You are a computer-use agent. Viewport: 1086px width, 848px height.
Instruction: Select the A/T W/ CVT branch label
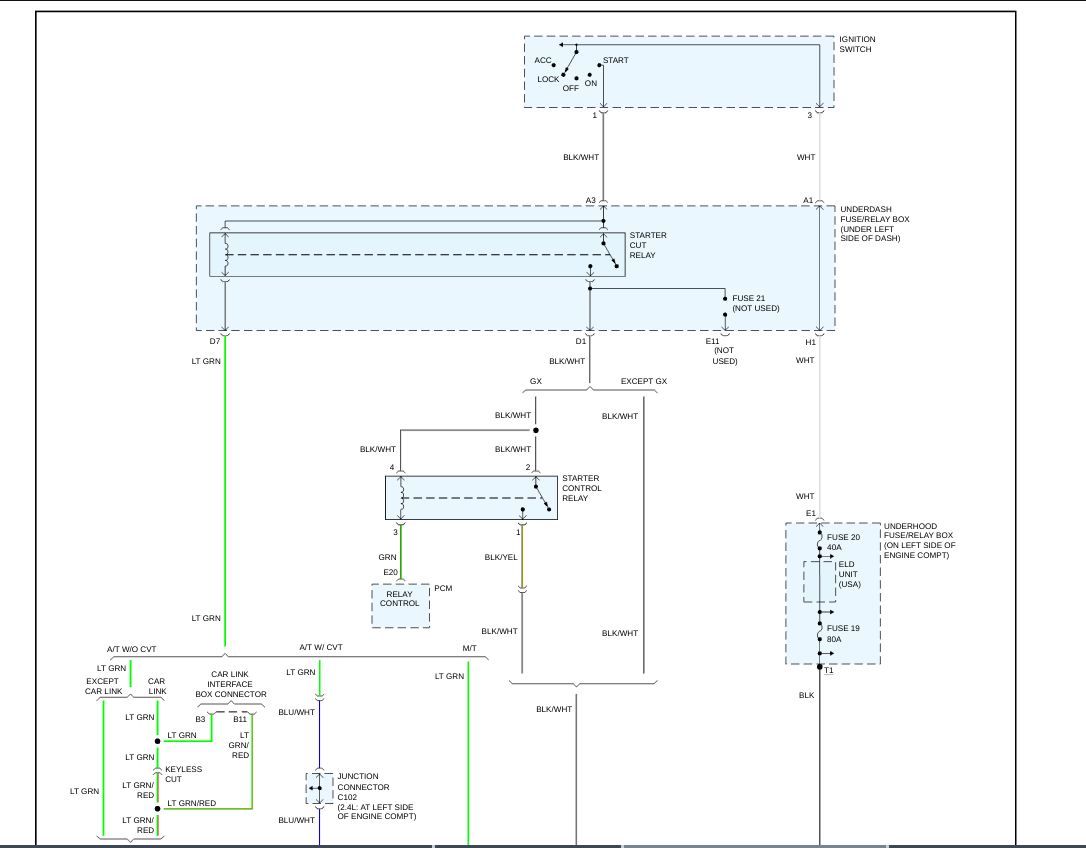(x=320, y=648)
